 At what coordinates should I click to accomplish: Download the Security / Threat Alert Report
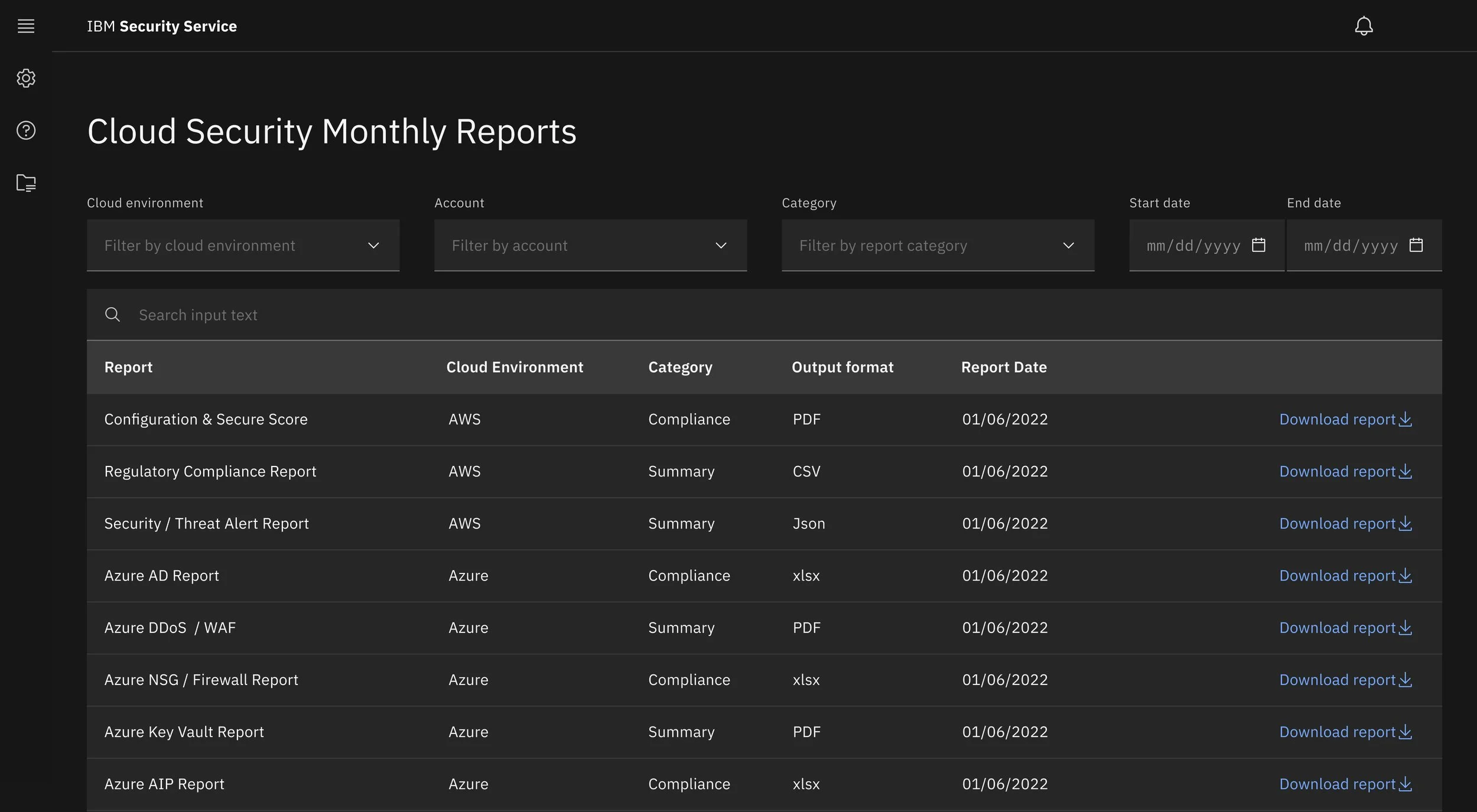tap(1345, 524)
